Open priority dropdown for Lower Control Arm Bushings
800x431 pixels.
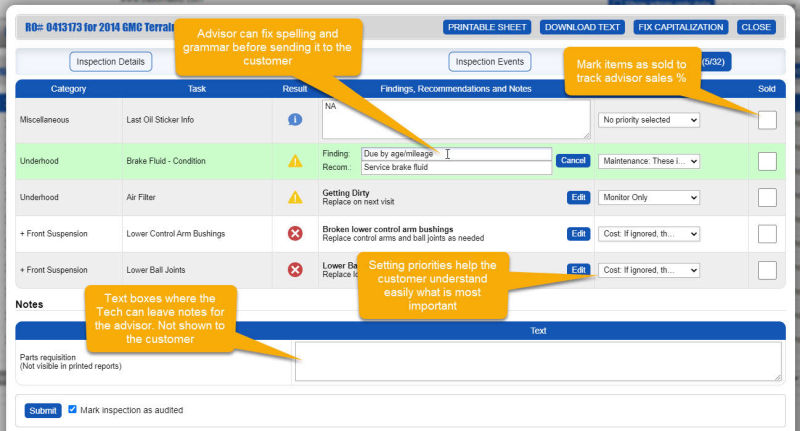[x=648, y=234]
